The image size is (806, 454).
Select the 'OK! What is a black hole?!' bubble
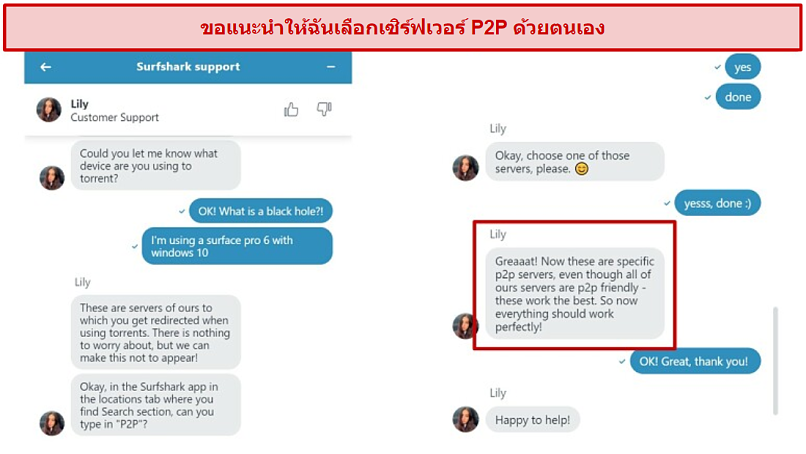click(x=261, y=211)
